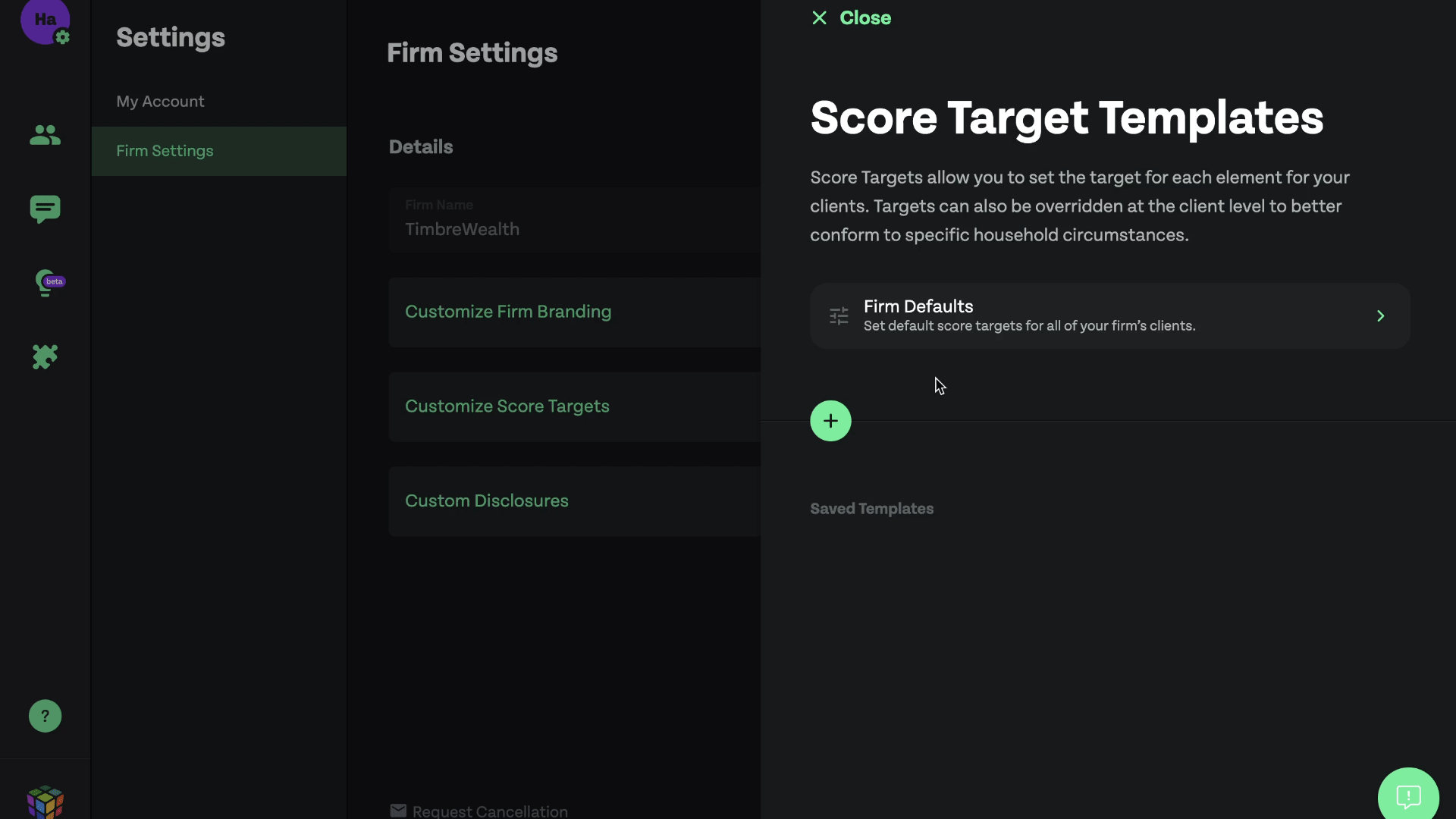Image resolution: width=1456 pixels, height=819 pixels.
Task: Open the user avatar profile menu
Action: click(x=45, y=20)
